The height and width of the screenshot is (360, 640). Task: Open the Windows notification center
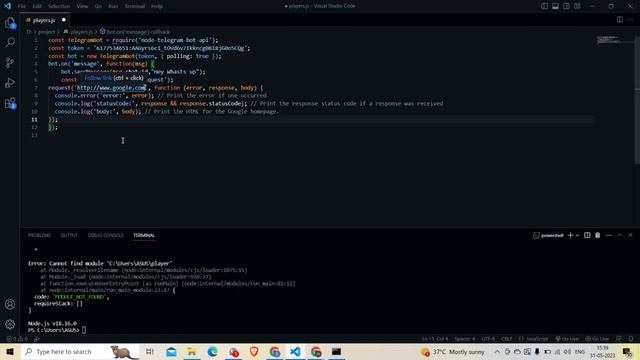[627, 351]
